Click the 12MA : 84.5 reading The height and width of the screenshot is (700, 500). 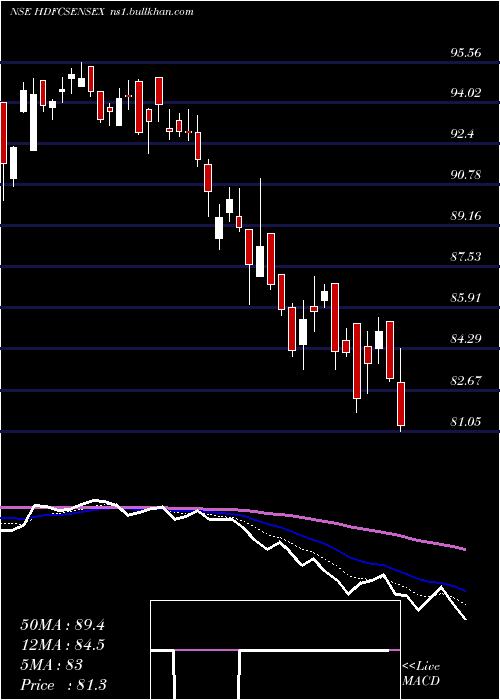[62, 645]
